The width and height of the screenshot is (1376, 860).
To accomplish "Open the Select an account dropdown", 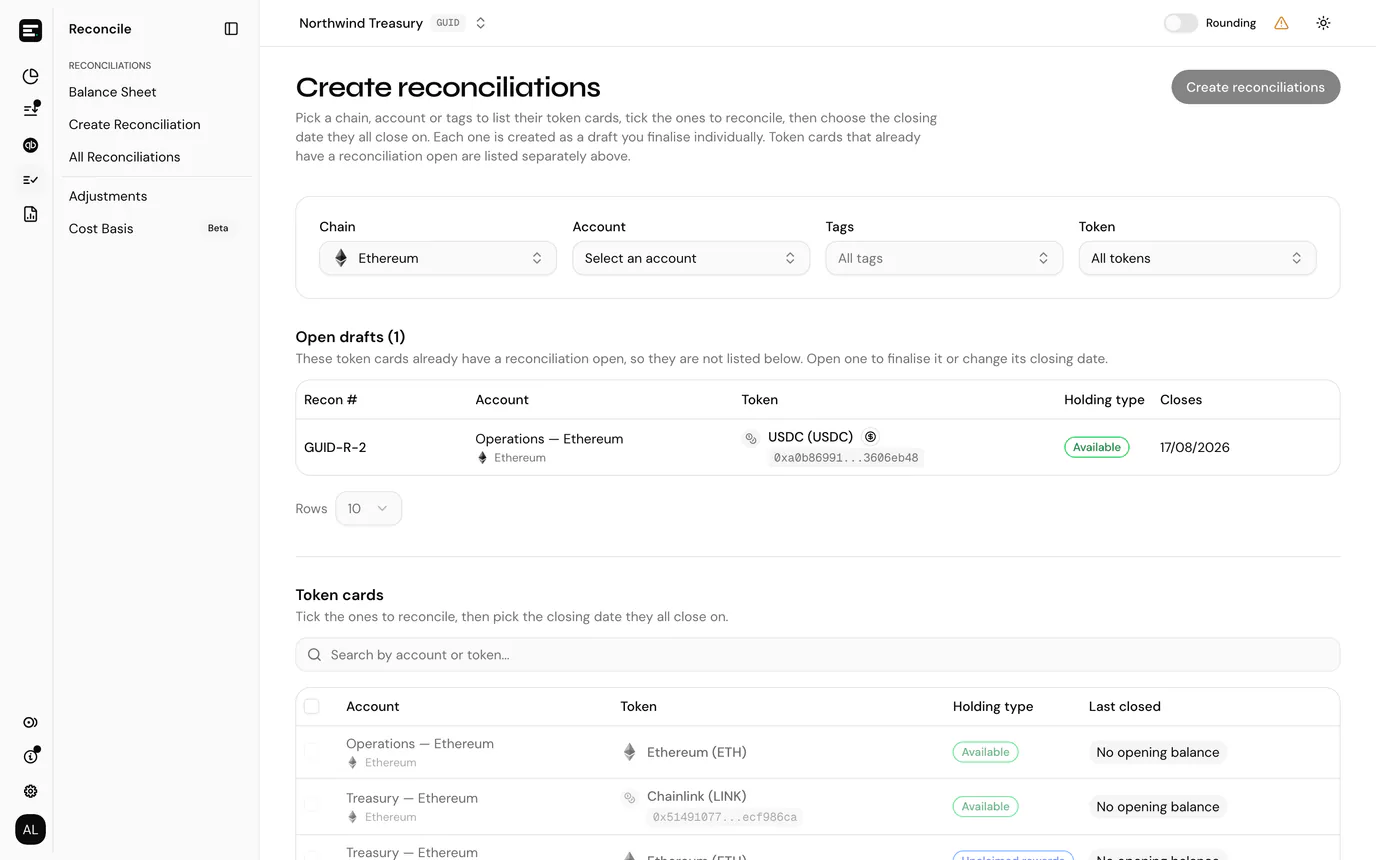I will click(691, 258).
